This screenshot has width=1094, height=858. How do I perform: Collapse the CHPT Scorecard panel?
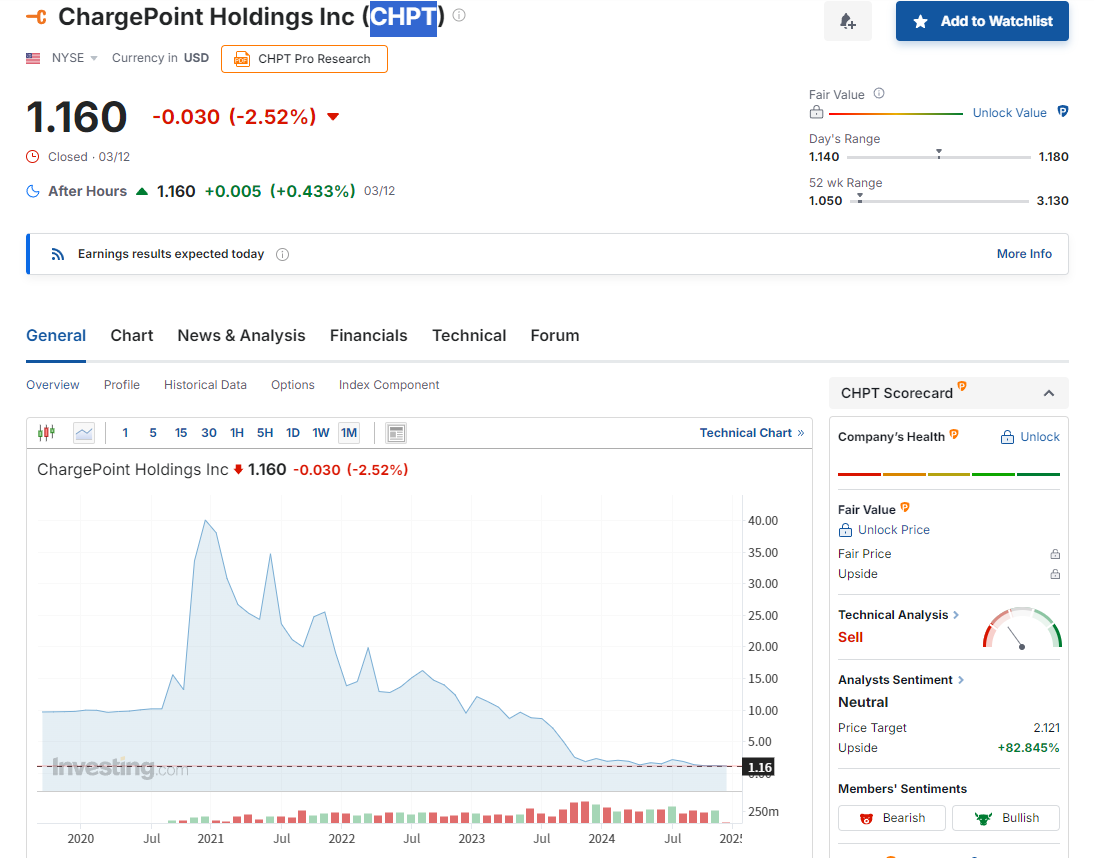[x=1049, y=393]
